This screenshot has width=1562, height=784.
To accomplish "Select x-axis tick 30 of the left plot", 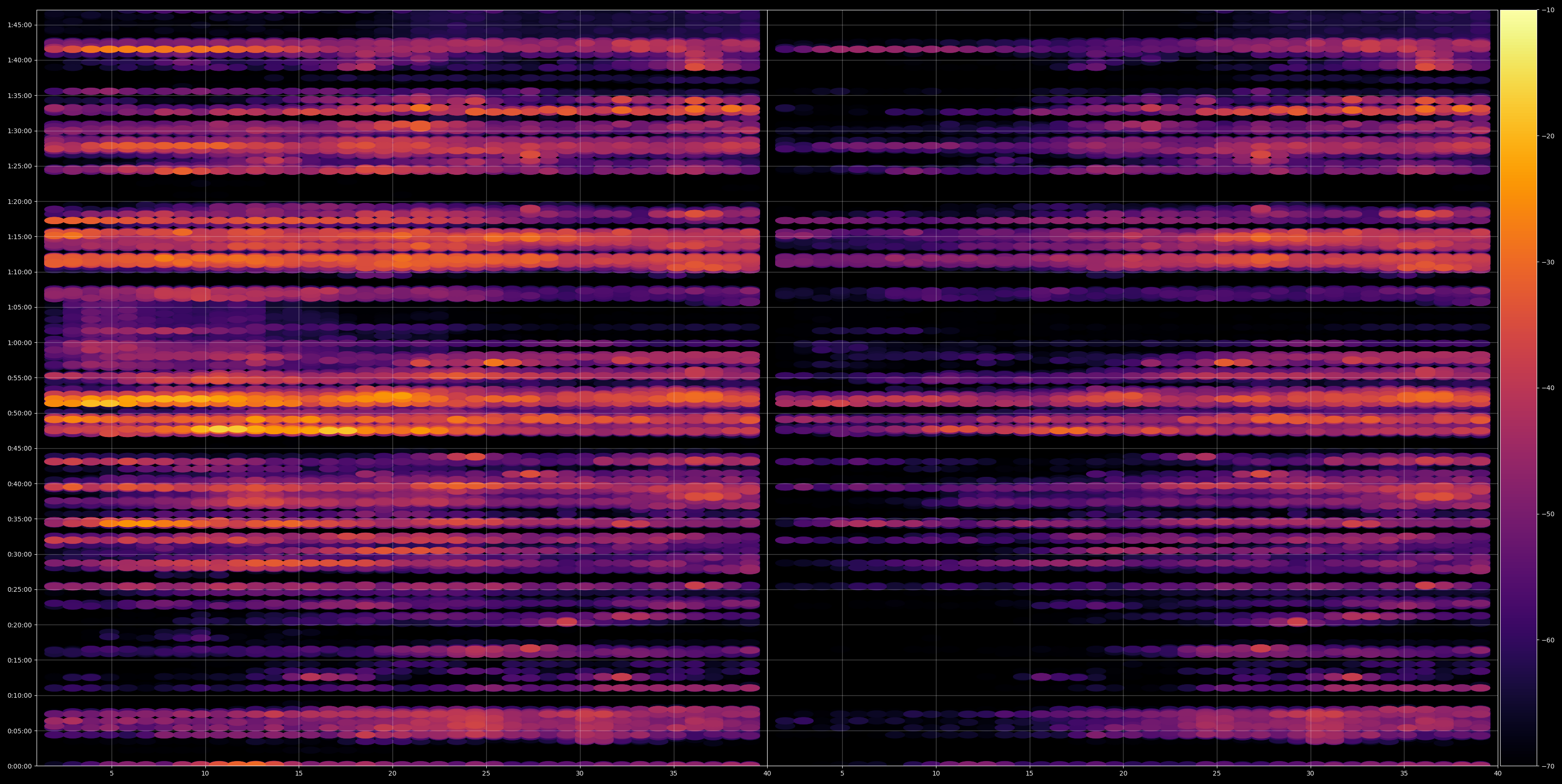I will coord(580,774).
